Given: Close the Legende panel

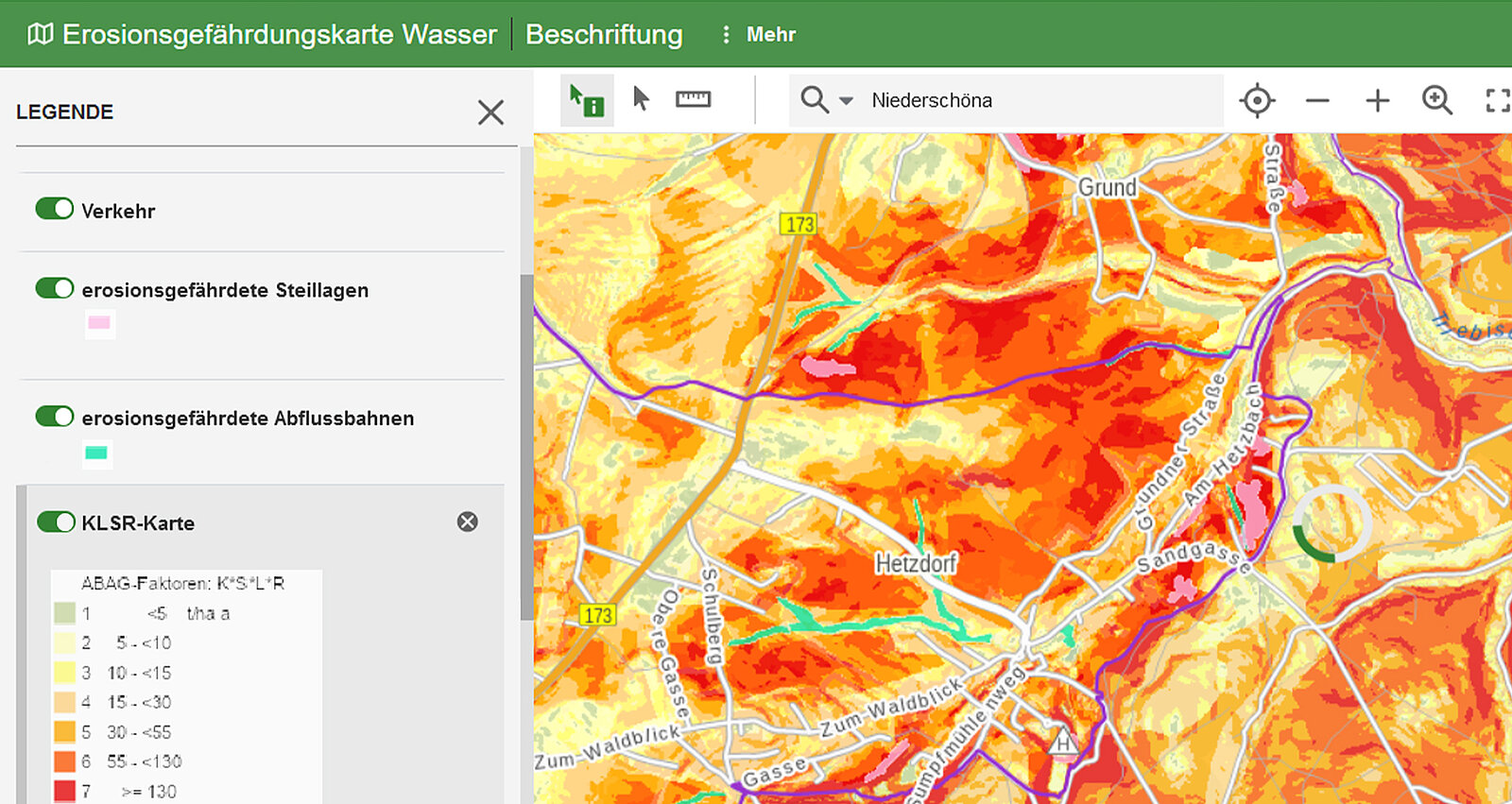Looking at the screenshot, I should click(490, 112).
